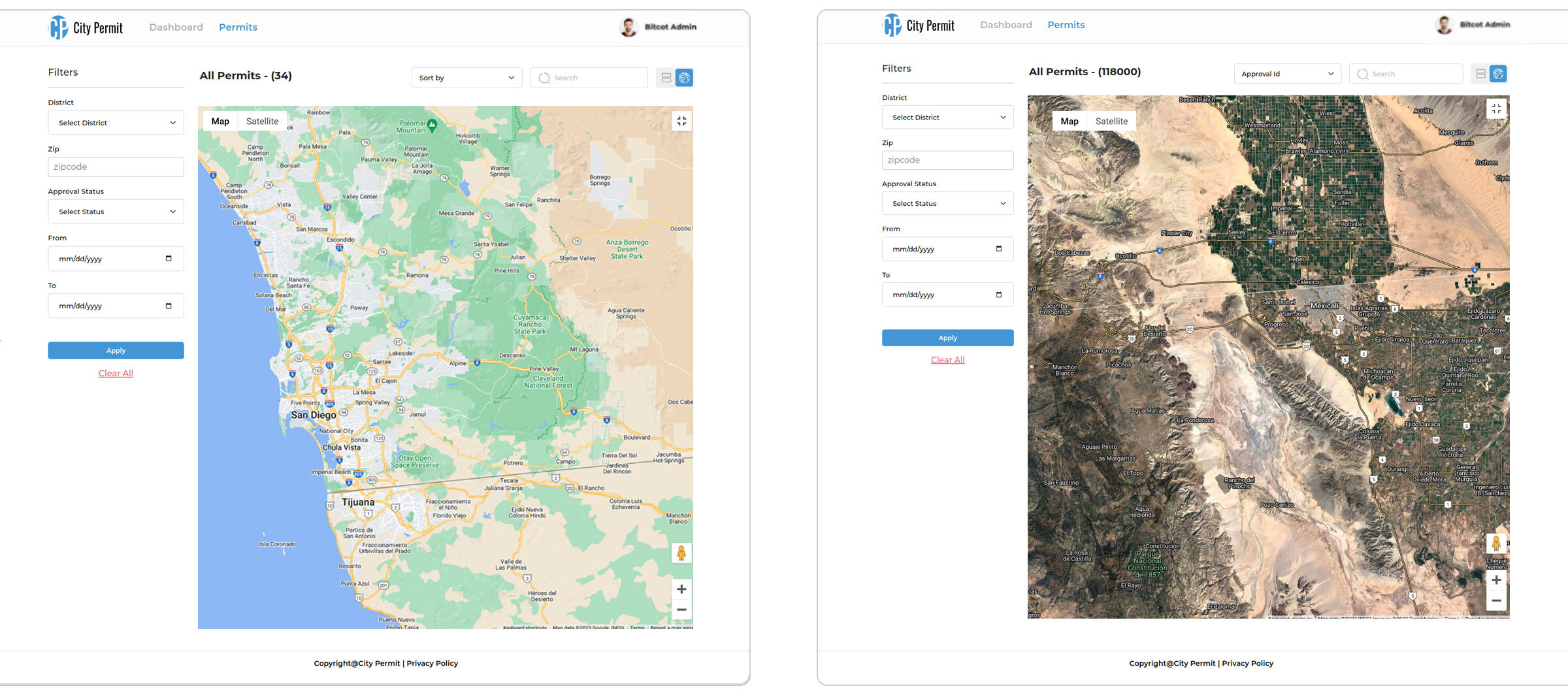
Task: Expand the Approval Id sort dropdown
Action: coord(1287,74)
